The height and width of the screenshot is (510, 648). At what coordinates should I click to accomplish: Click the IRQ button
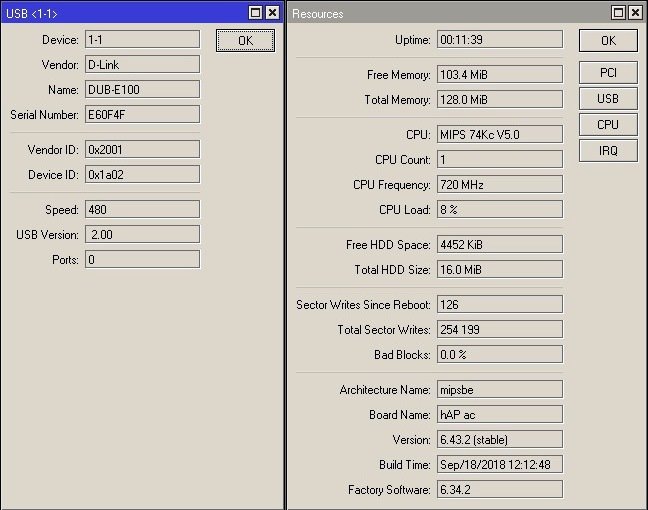pyautogui.click(x=608, y=151)
